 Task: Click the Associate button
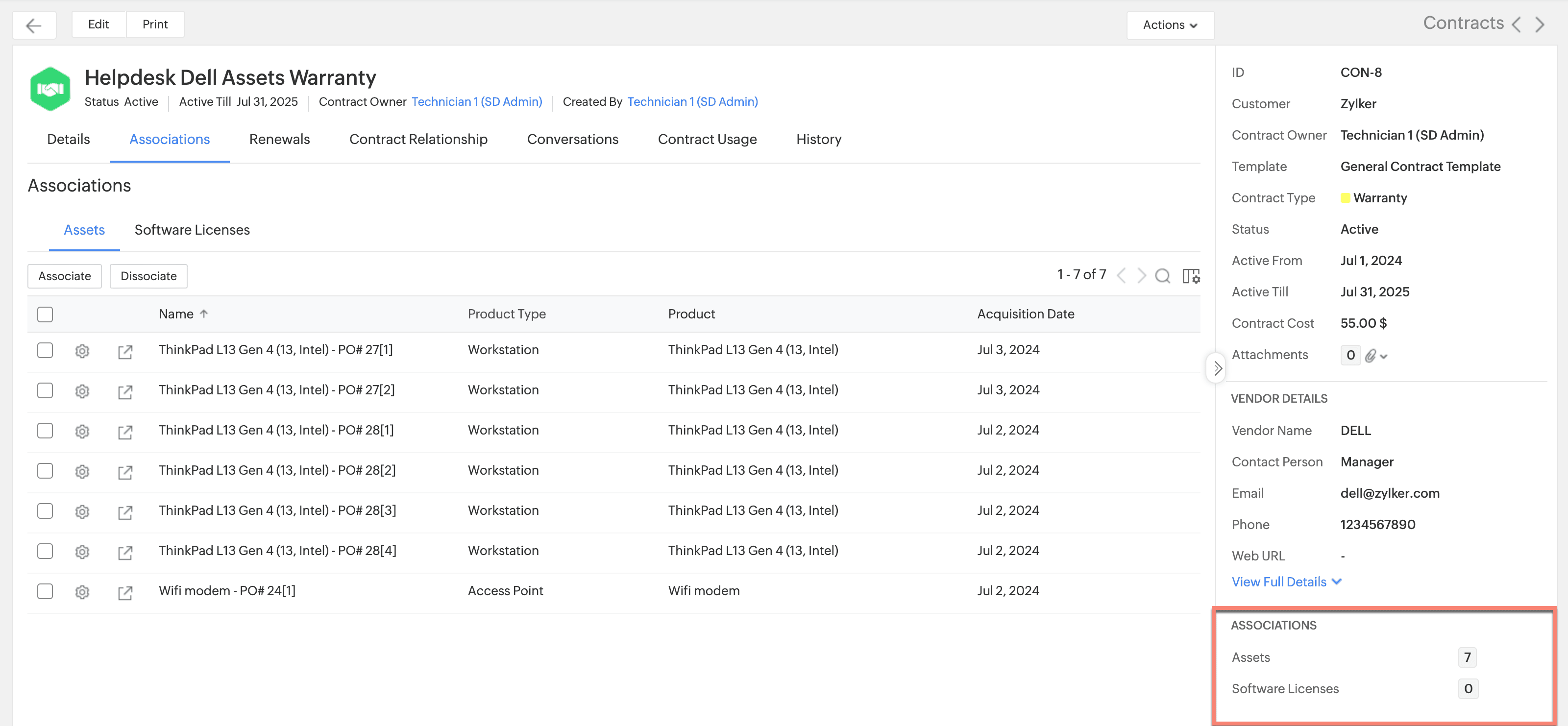click(65, 276)
